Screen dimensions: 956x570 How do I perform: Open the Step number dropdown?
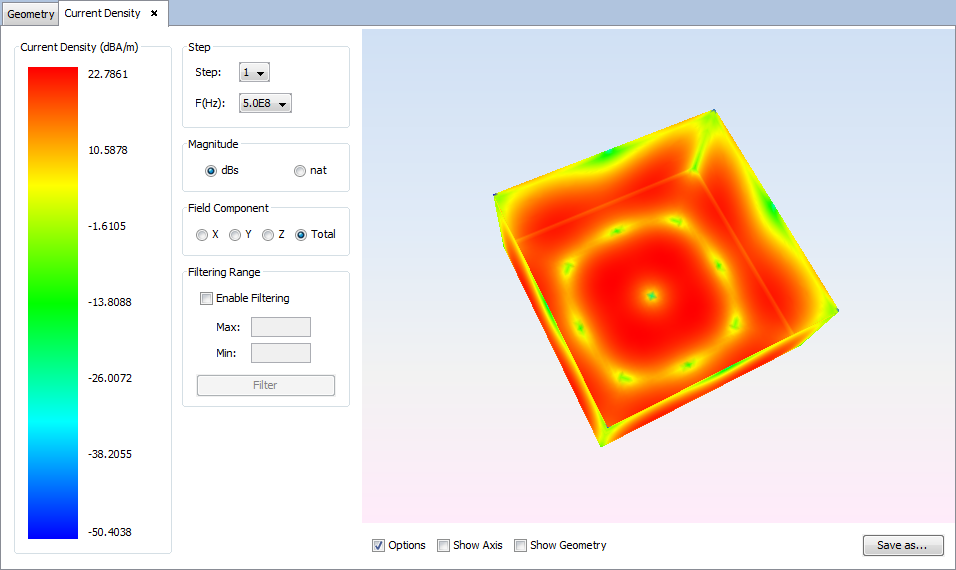pos(254,72)
